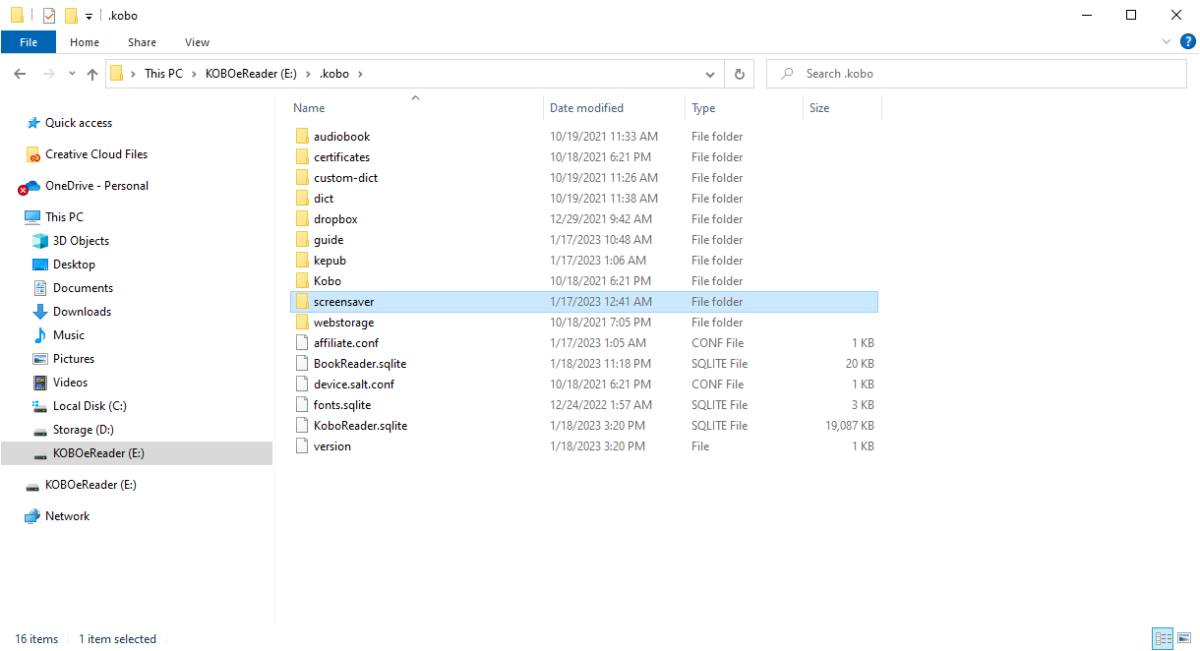Go up one folder level
This screenshot has height=651, width=1200.
(x=92, y=74)
